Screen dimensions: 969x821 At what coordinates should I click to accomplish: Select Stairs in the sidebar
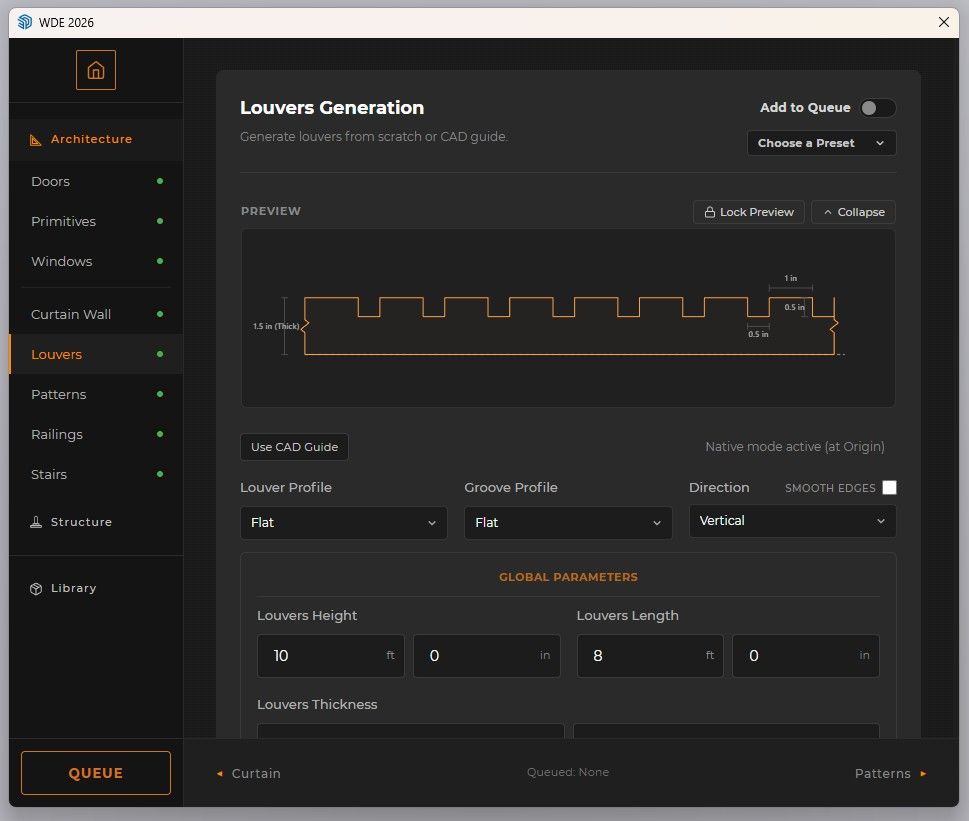click(x=96, y=474)
